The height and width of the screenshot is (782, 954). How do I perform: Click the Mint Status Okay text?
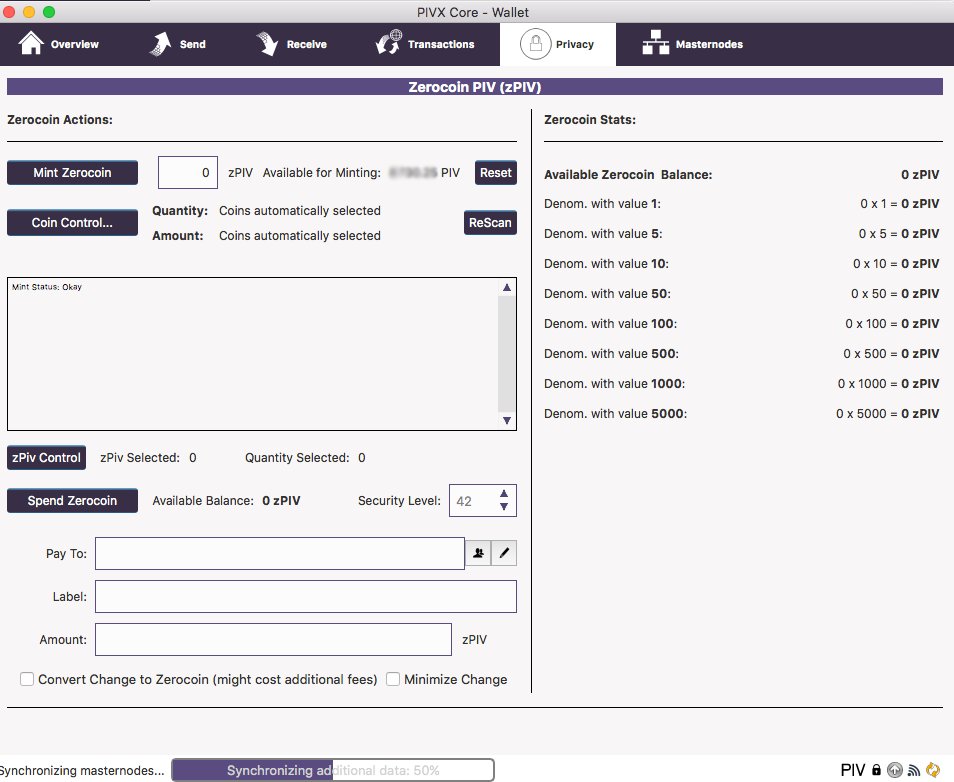[x=47, y=287]
